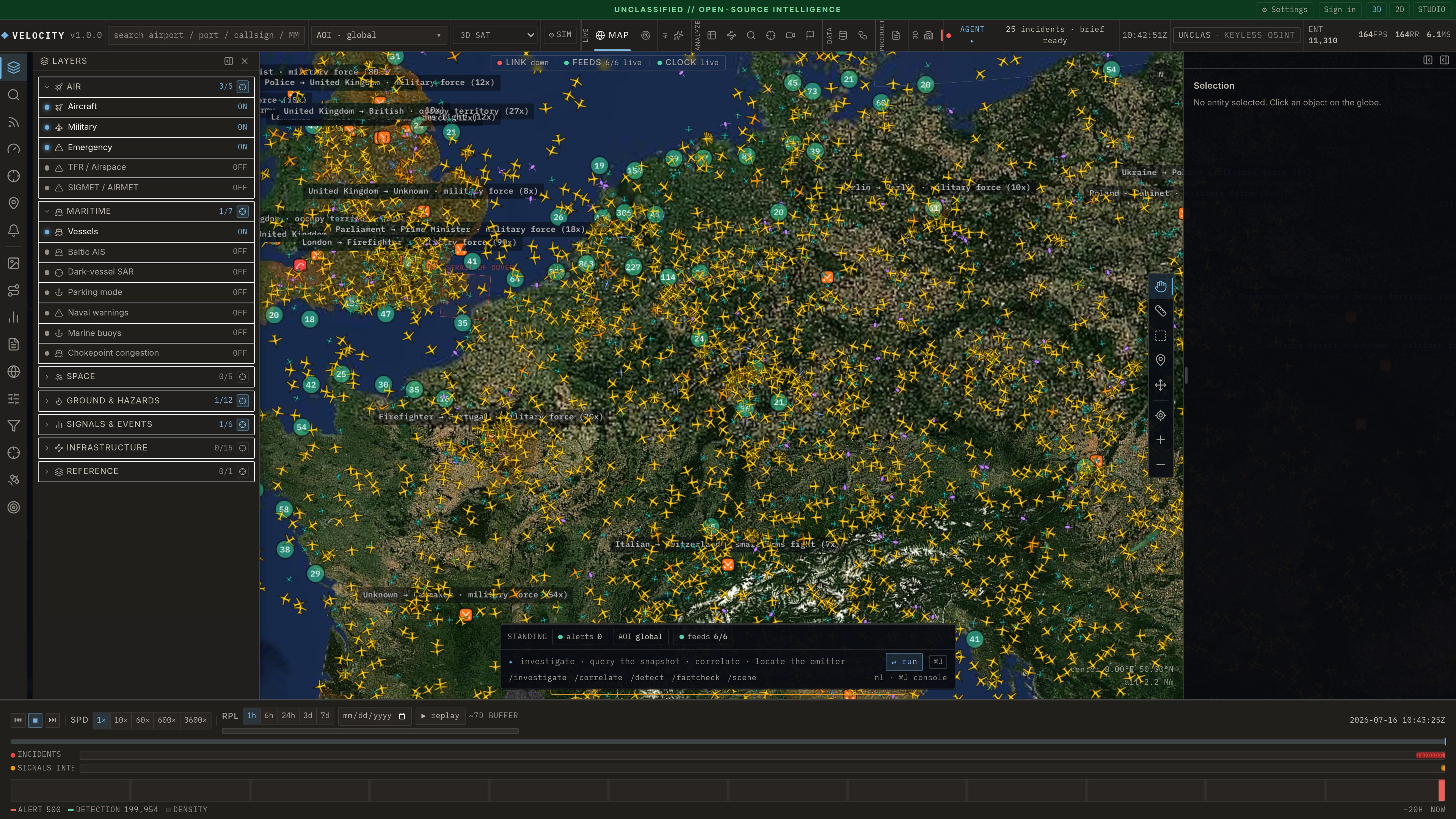Click the run button in command bar
This screenshot has width=1456, height=819.
[x=904, y=662]
